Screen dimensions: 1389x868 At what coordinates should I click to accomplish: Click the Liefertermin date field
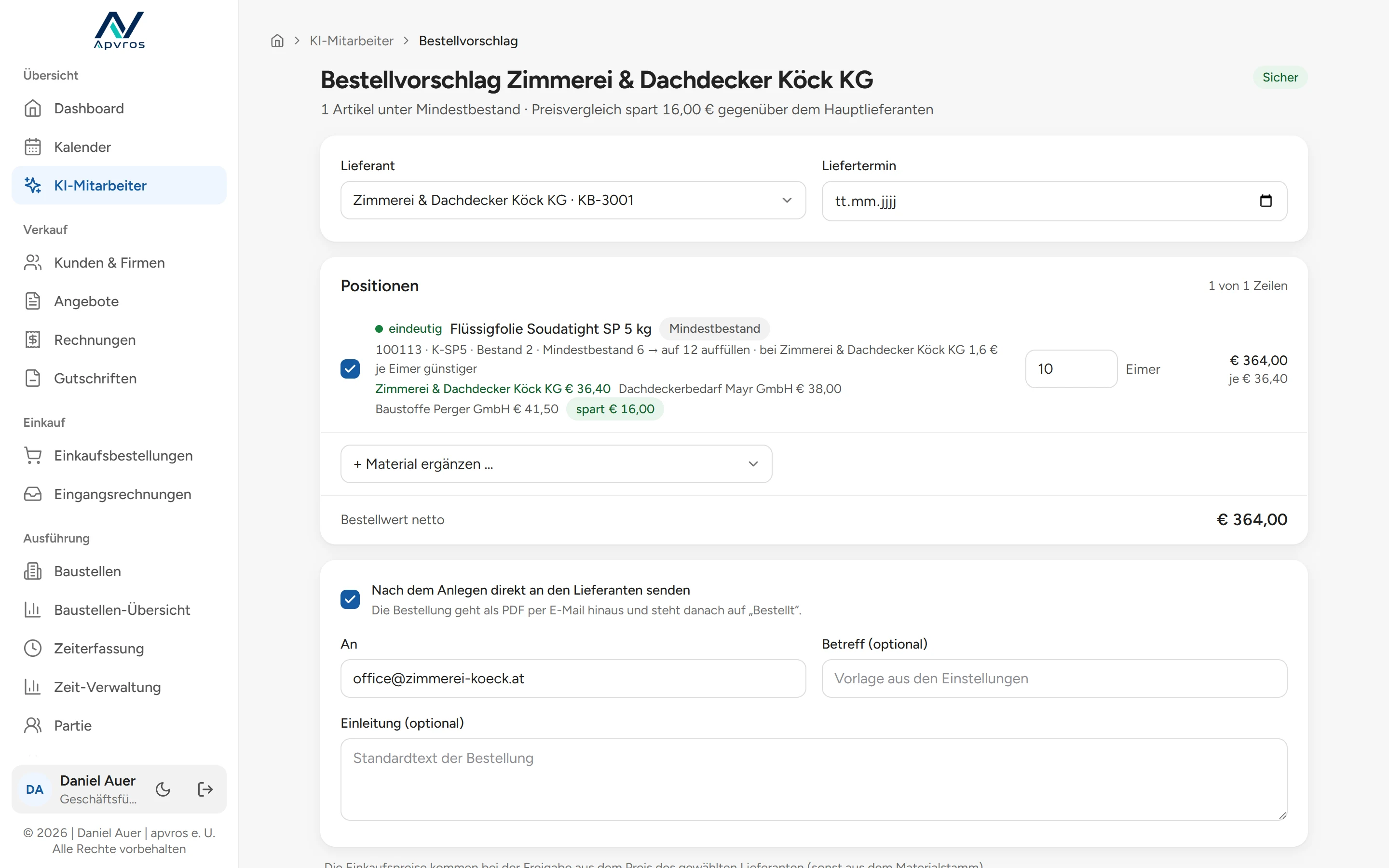coord(1054,201)
